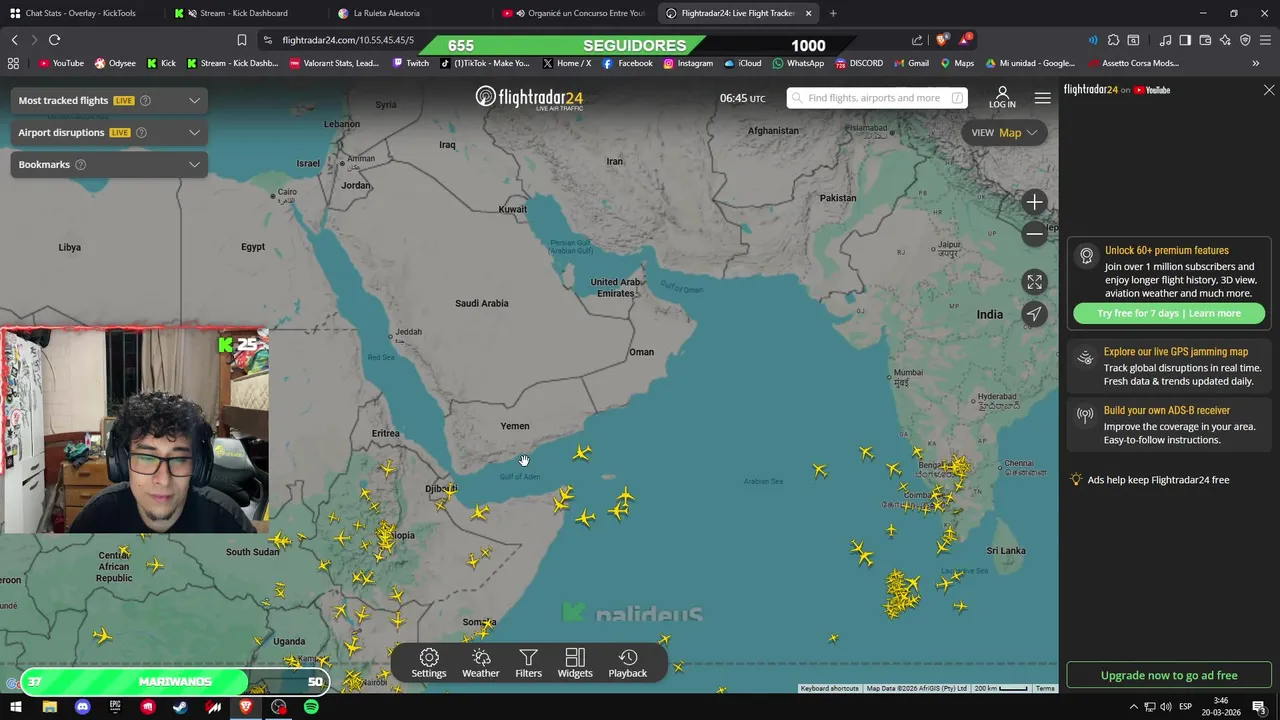Go back in browser history
The width and height of the screenshot is (1280, 720).
pos(14,40)
